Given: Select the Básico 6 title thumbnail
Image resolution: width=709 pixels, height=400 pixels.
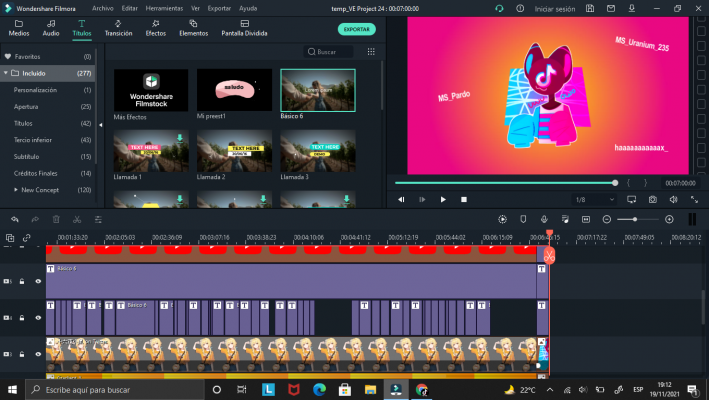Looking at the screenshot, I should 318,90.
